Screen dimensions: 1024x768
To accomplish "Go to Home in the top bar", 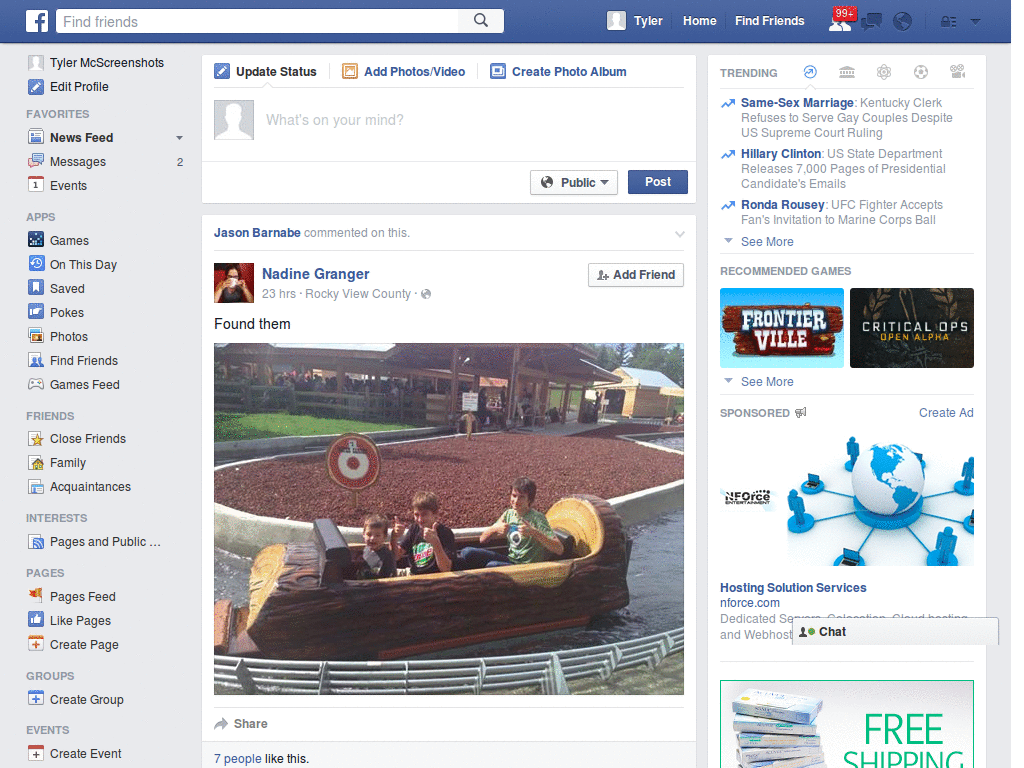I will (699, 21).
